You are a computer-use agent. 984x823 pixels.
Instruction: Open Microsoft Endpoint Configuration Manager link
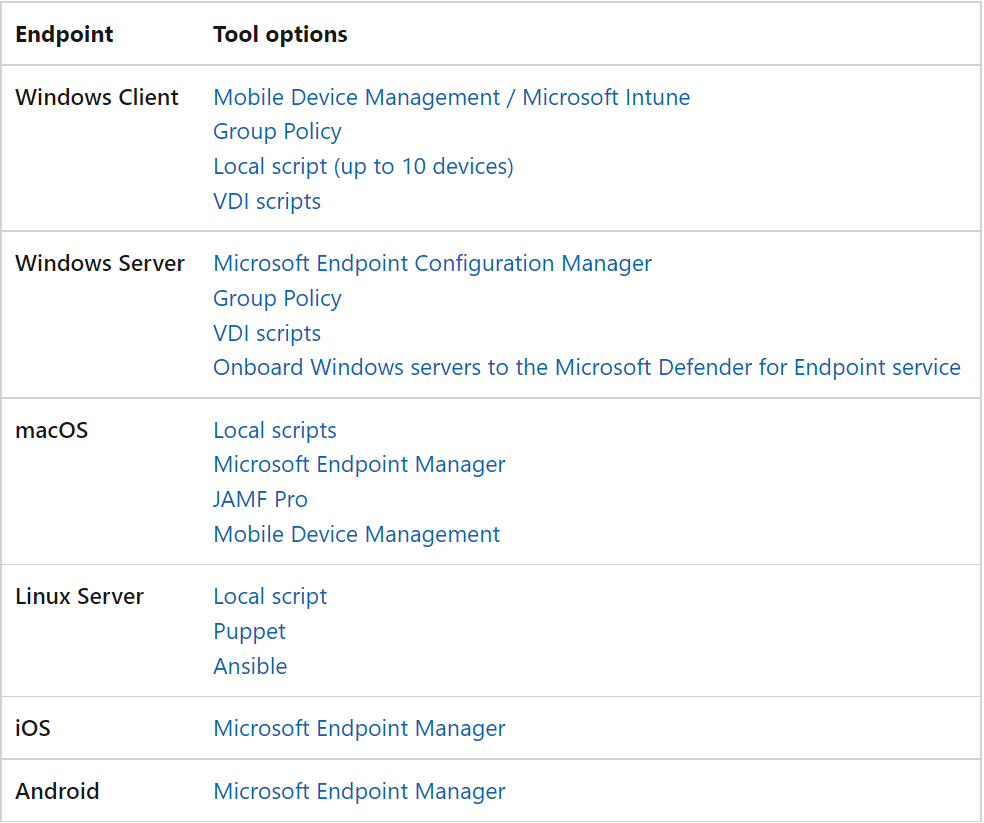[432, 264]
